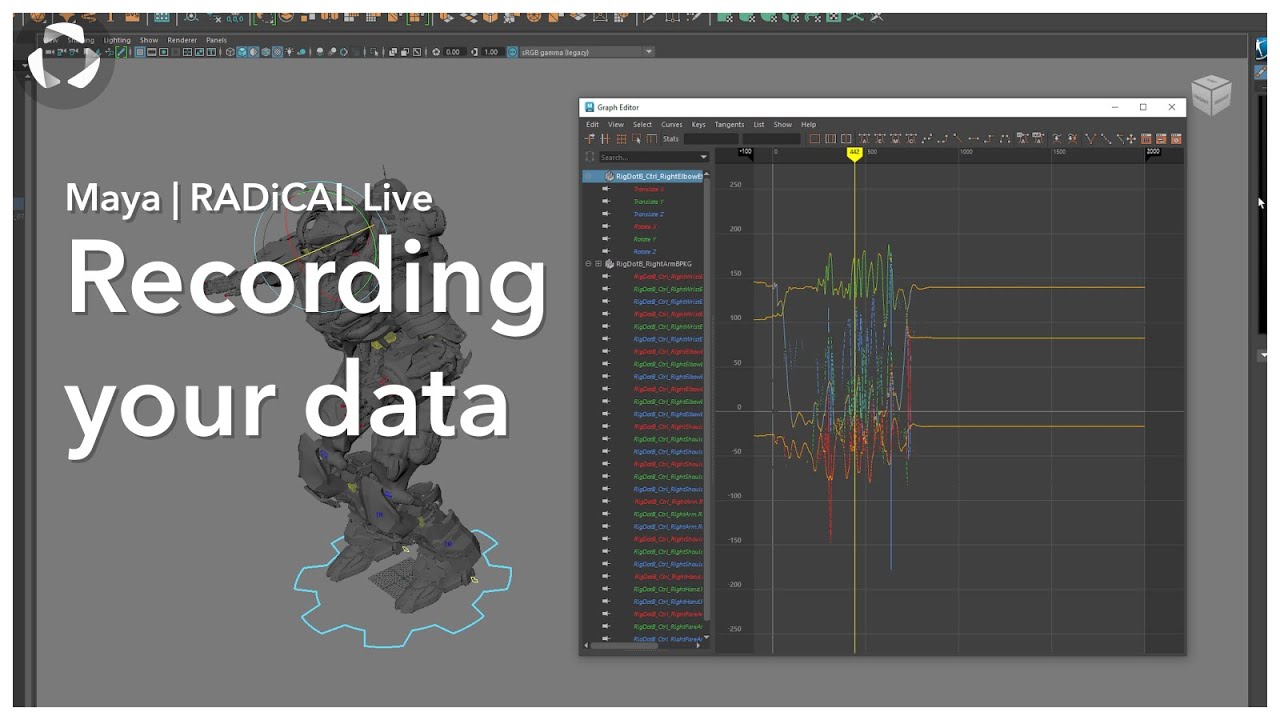
Task: Open the Dope Sheet from Graph Editor
Action: point(1146,138)
